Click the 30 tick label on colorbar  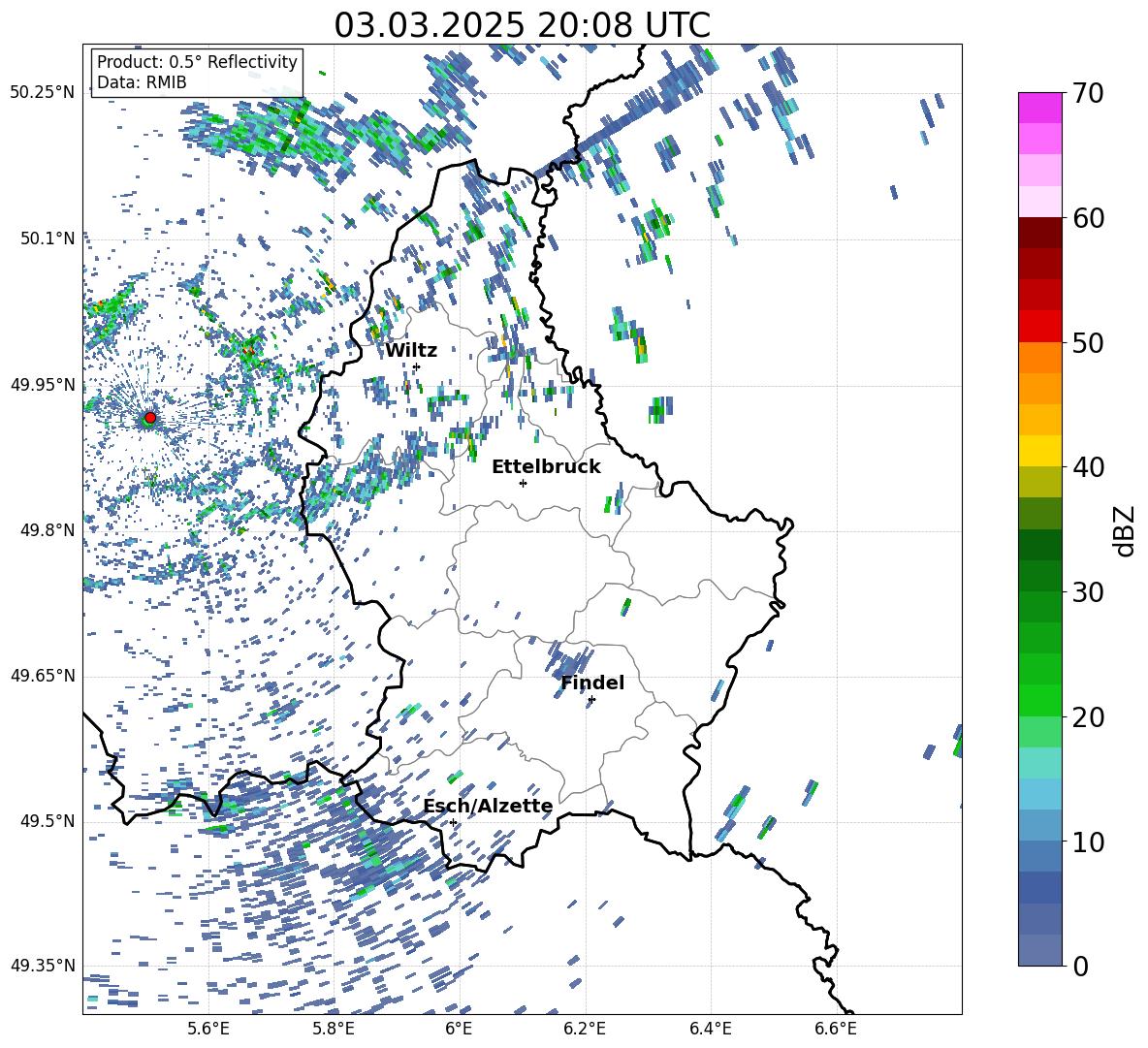pyautogui.click(x=1088, y=592)
